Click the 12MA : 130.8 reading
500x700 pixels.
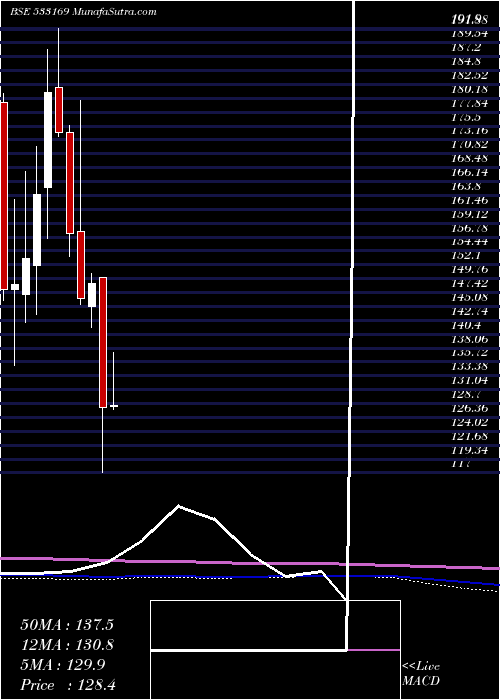67,645
